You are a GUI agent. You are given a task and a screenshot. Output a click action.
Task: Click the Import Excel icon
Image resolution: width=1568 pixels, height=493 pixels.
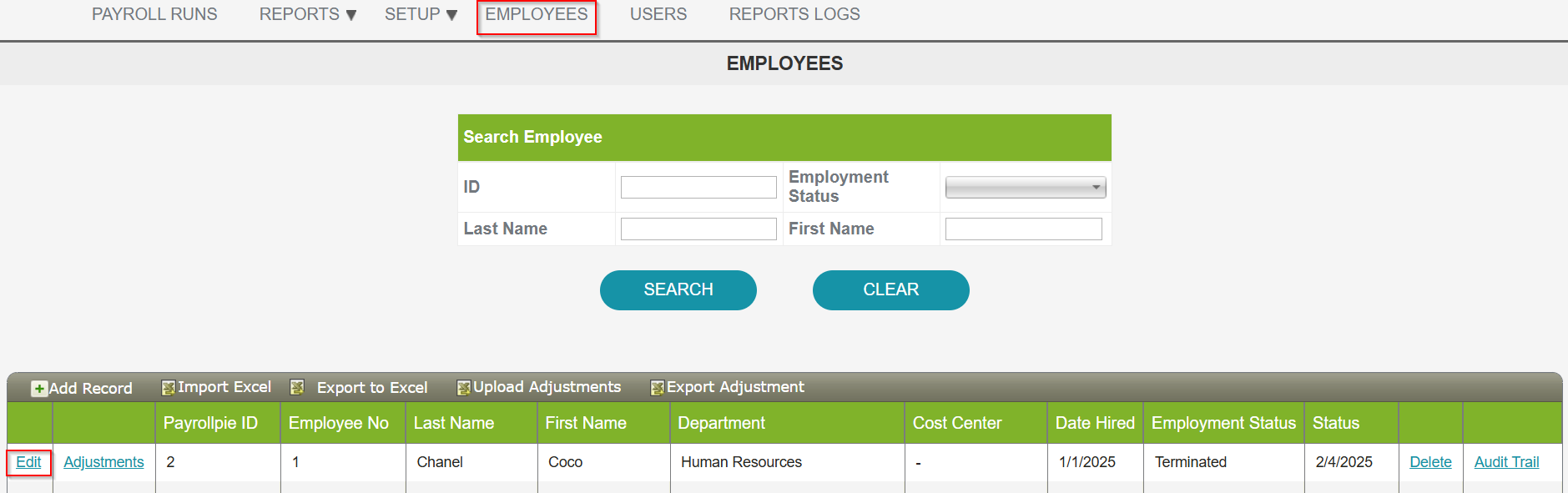click(168, 388)
